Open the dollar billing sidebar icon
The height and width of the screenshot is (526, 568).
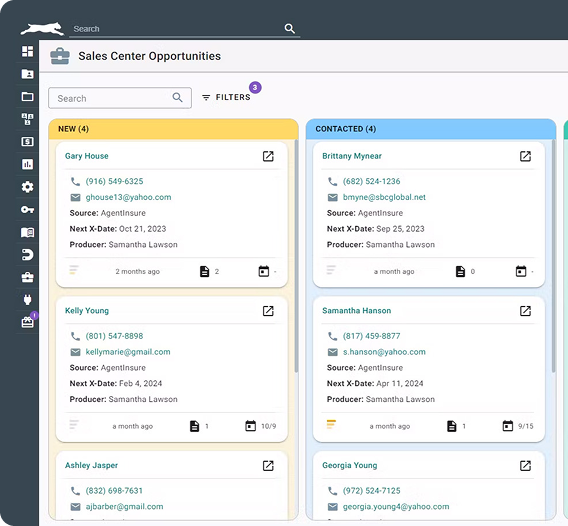coord(28,142)
